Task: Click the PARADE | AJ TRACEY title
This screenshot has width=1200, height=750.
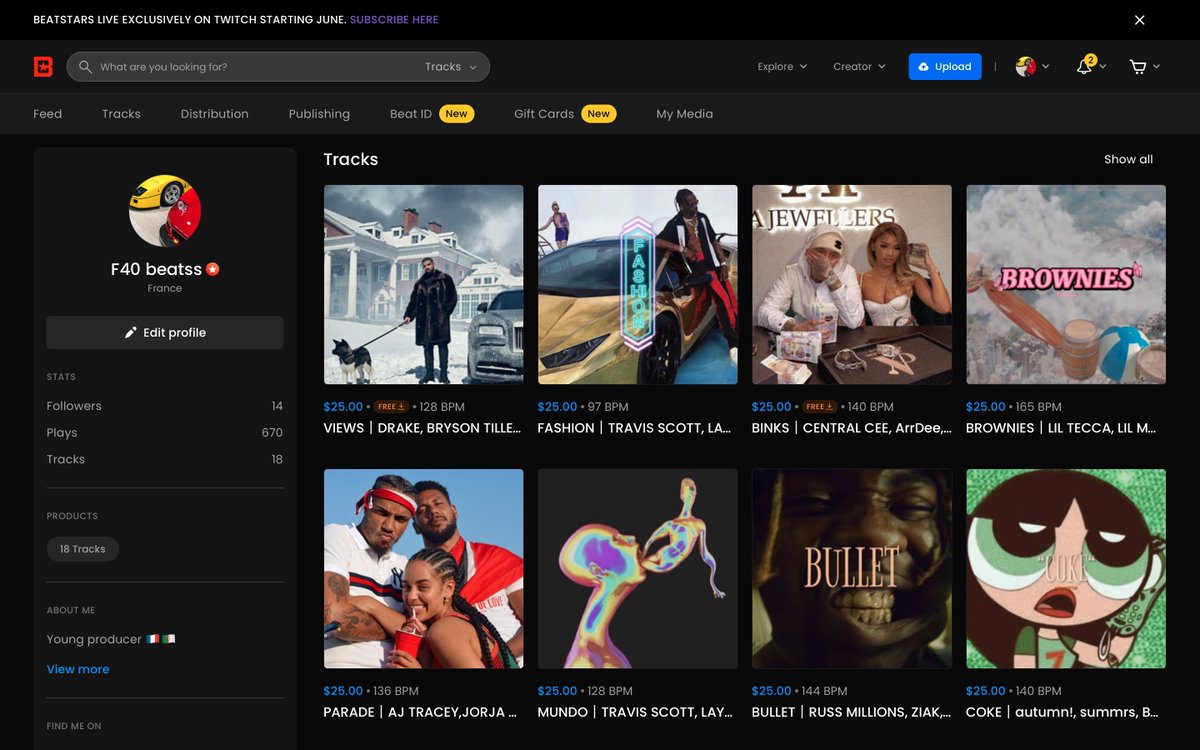Action: pyautogui.click(x=420, y=712)
